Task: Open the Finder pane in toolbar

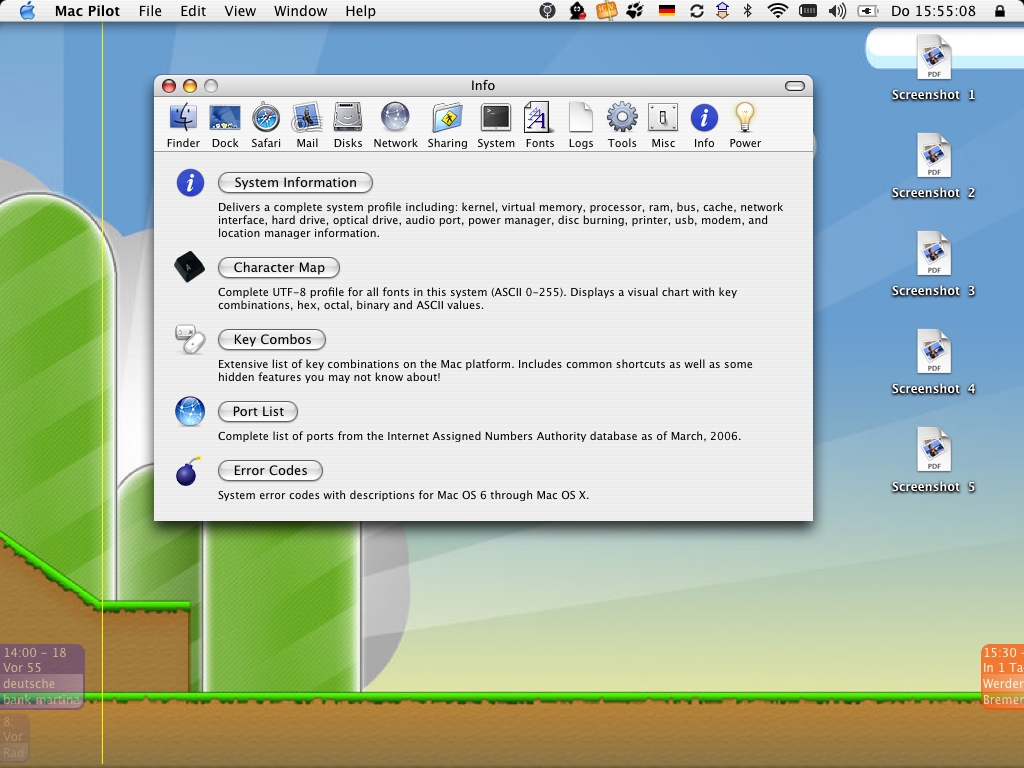Action: pyautogui.click(x=183, y=125)
